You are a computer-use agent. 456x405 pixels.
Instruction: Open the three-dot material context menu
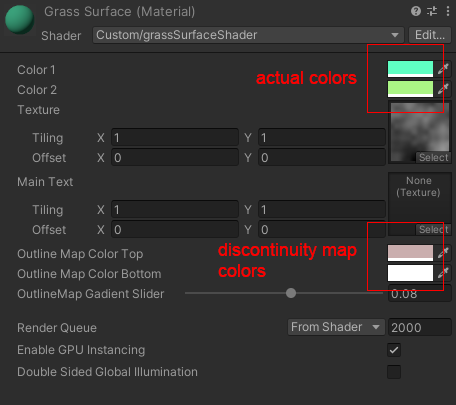point(447,11)
